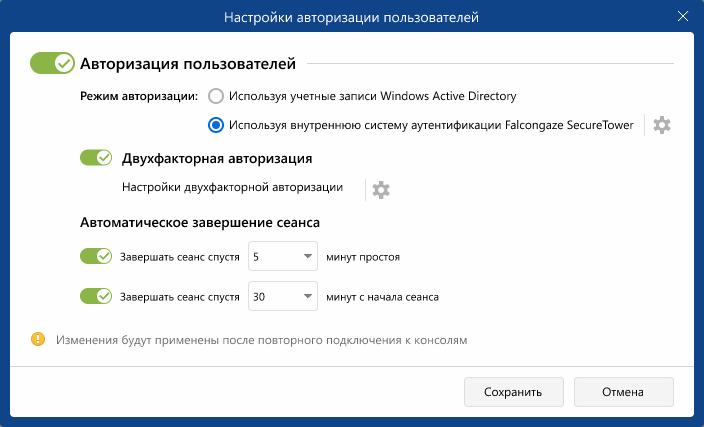Viewport: 704px width, 427px height.
Task: Click the Сохранить button
Action: point(514,392)
